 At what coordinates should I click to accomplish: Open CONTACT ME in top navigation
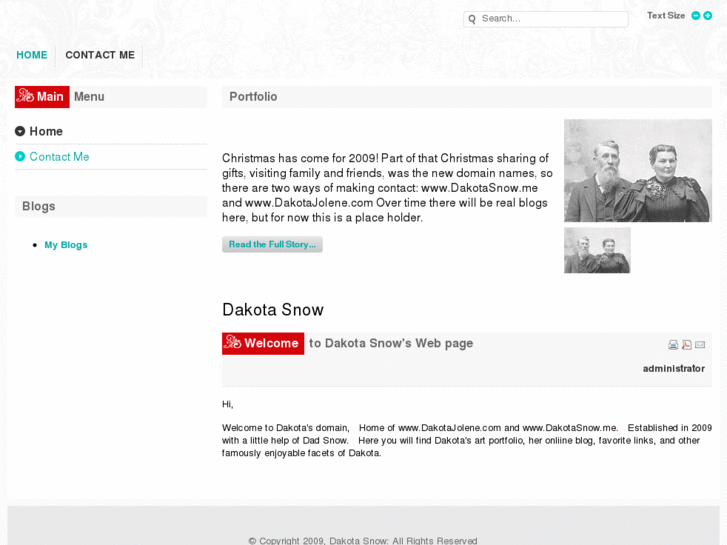[100, 55]
